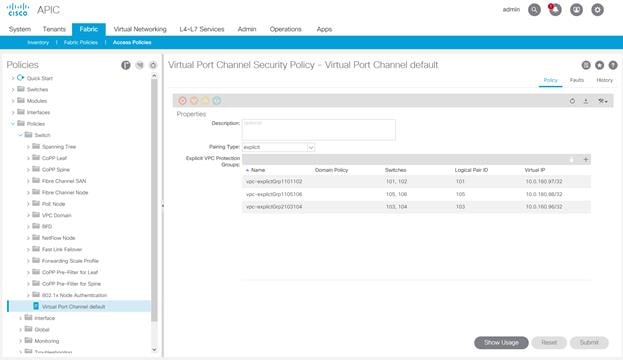Select the Virtual Port Channel default document icon
The width and height of the screenshot is (623, 360).
(x=36, y=306)
